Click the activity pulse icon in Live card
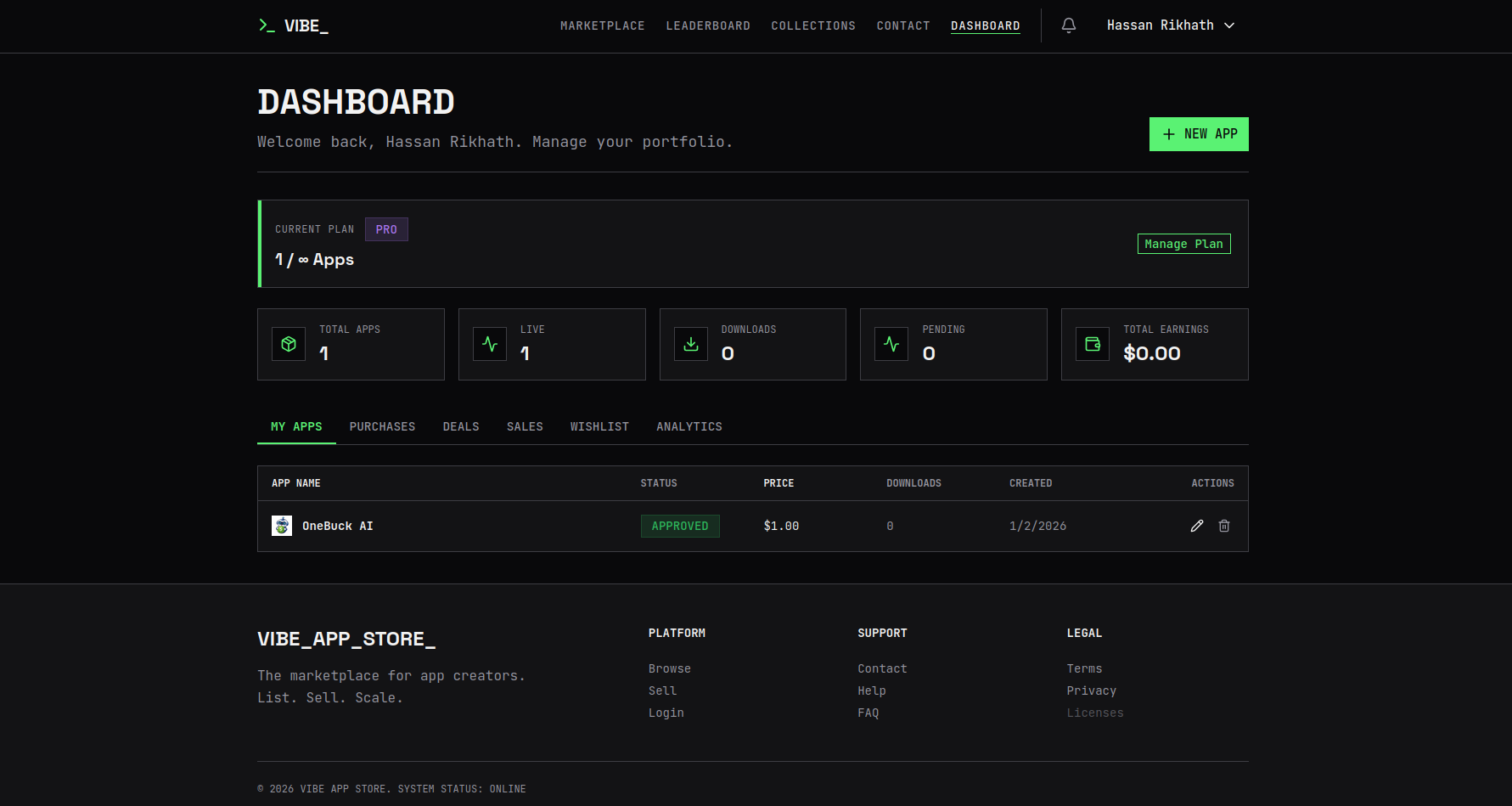The height and width of the screenshot is (806, 1512). (490, 344)
